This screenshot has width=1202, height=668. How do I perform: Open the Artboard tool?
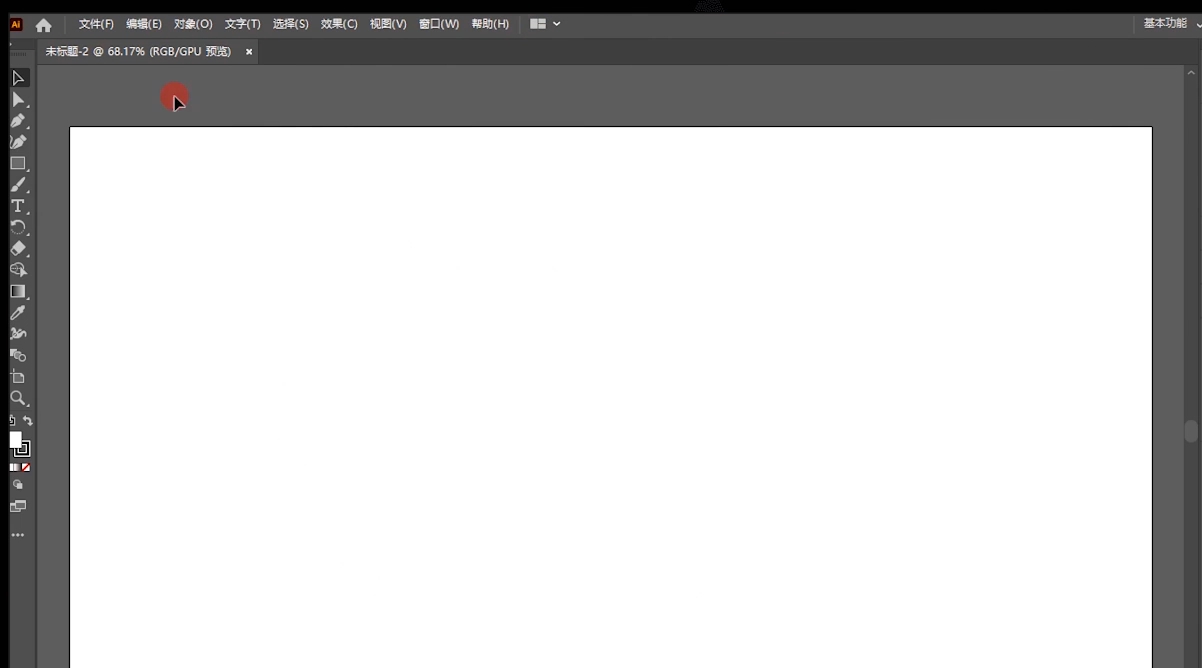[x=17, y=377]
